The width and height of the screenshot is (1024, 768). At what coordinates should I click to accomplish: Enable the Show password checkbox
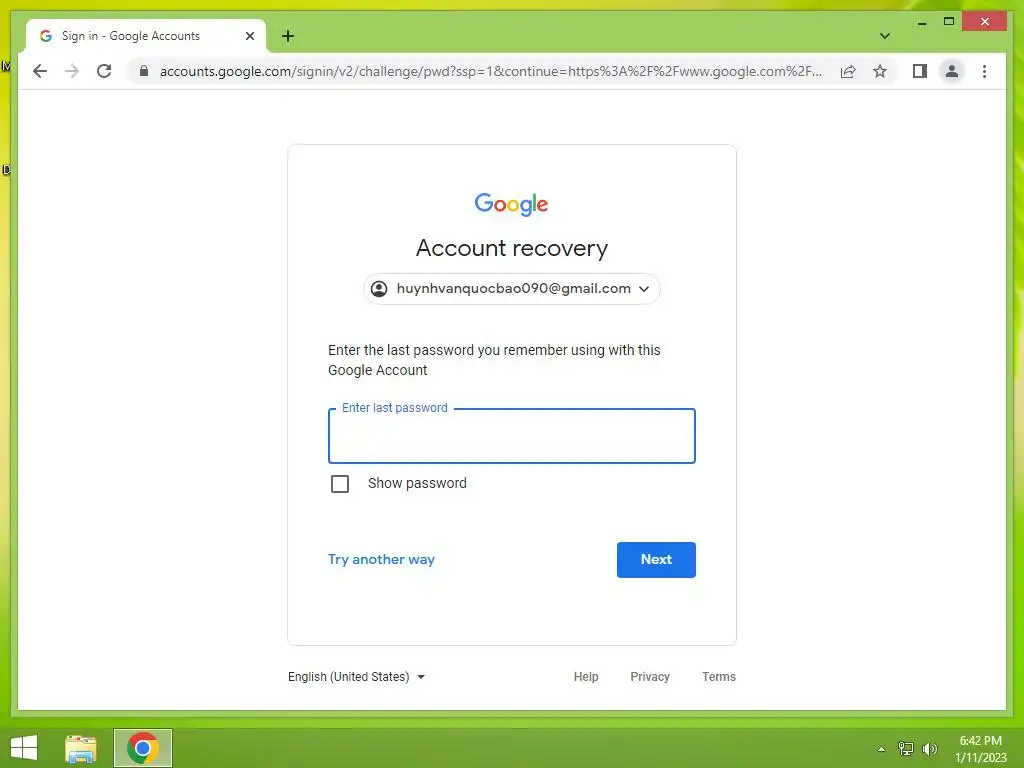[340, 484]
